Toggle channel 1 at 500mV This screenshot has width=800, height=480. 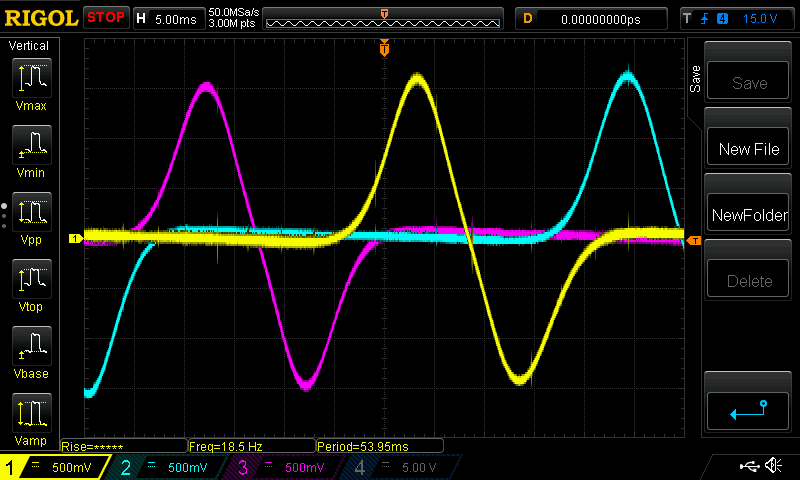[x=55, y=467]
